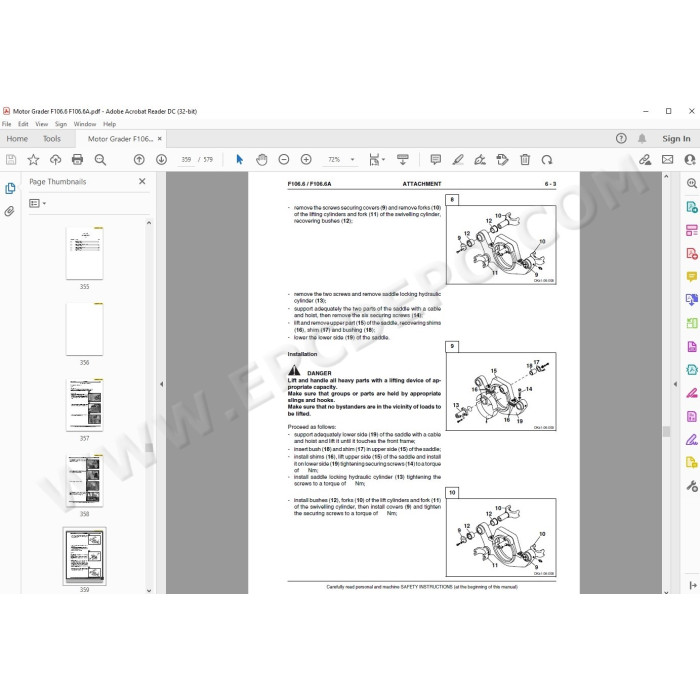
Task: Open the zoom search tool at the top of the right pane
Action: coord(692,183)
